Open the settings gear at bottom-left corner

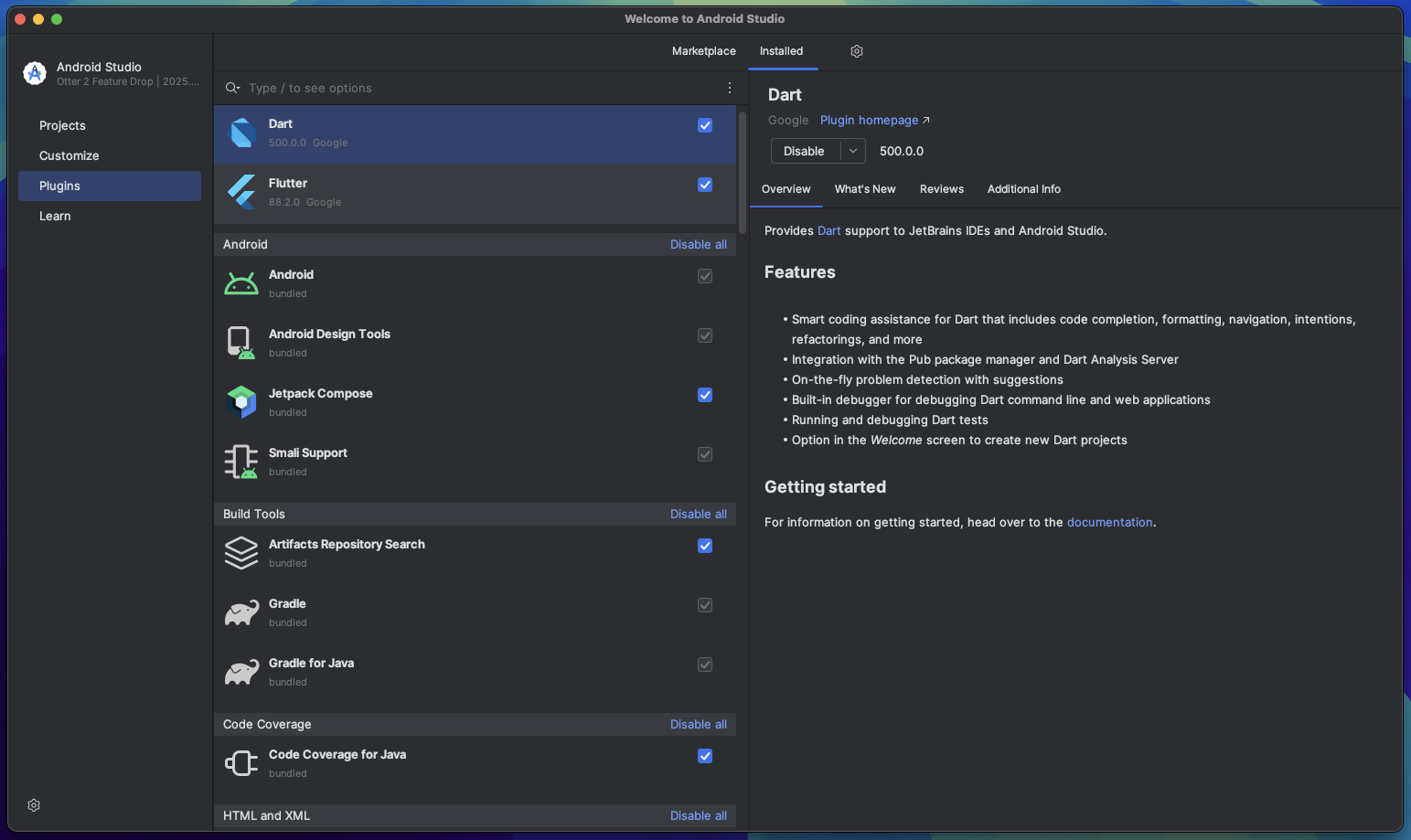(34, 805)
